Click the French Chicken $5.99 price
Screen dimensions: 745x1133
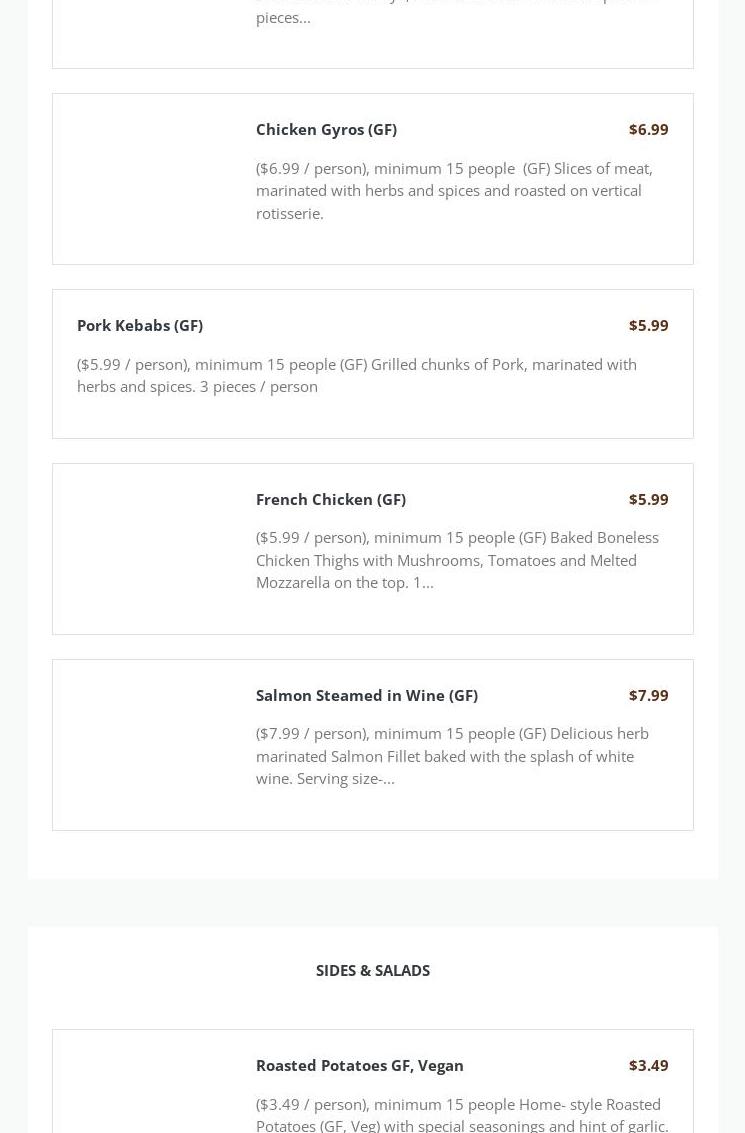pyautogui.click(x=648, y=499)
